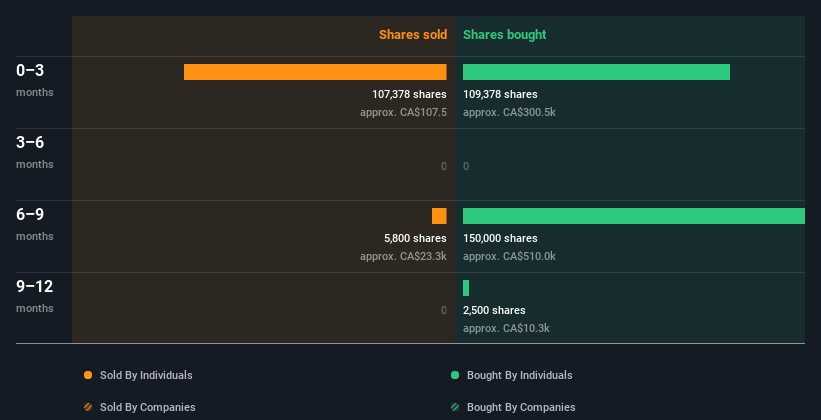
Task: Click the 3–6 months shares bought zero value
Action: click(466, 167)
